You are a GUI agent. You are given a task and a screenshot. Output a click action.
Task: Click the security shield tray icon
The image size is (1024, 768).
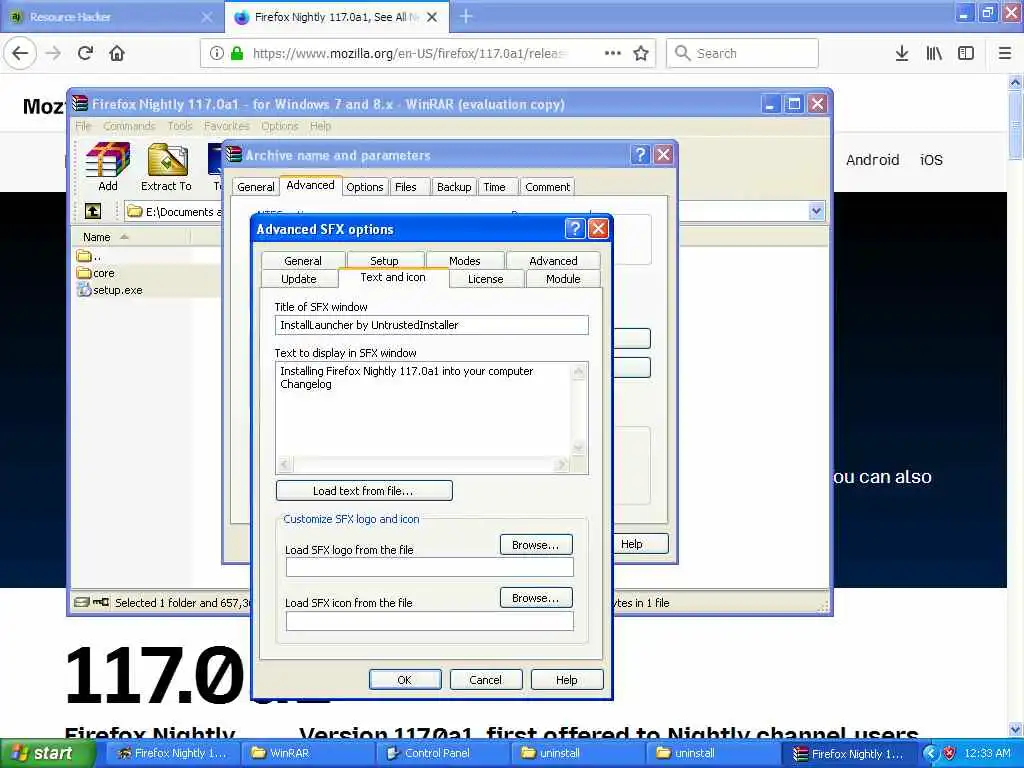coord(949,753)
